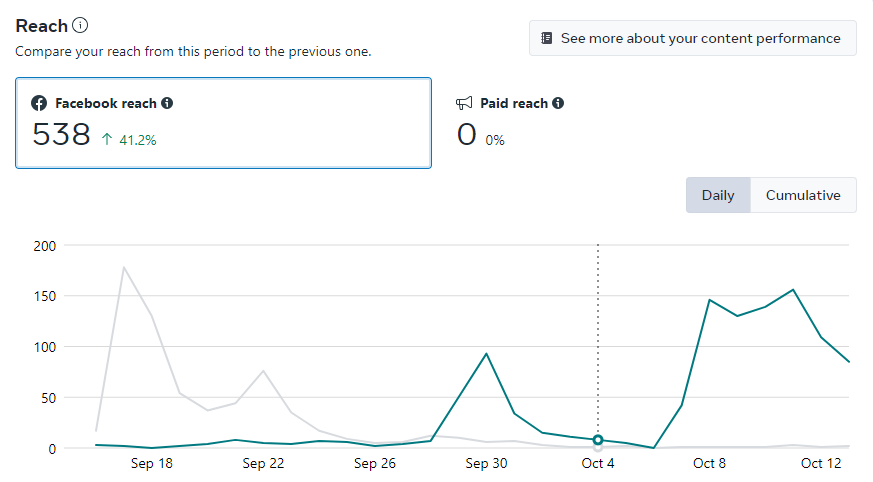The width and height of the screenshot is (873, 482).
Task: Click the info icon beside Reach heading
Action: point(81,25)
